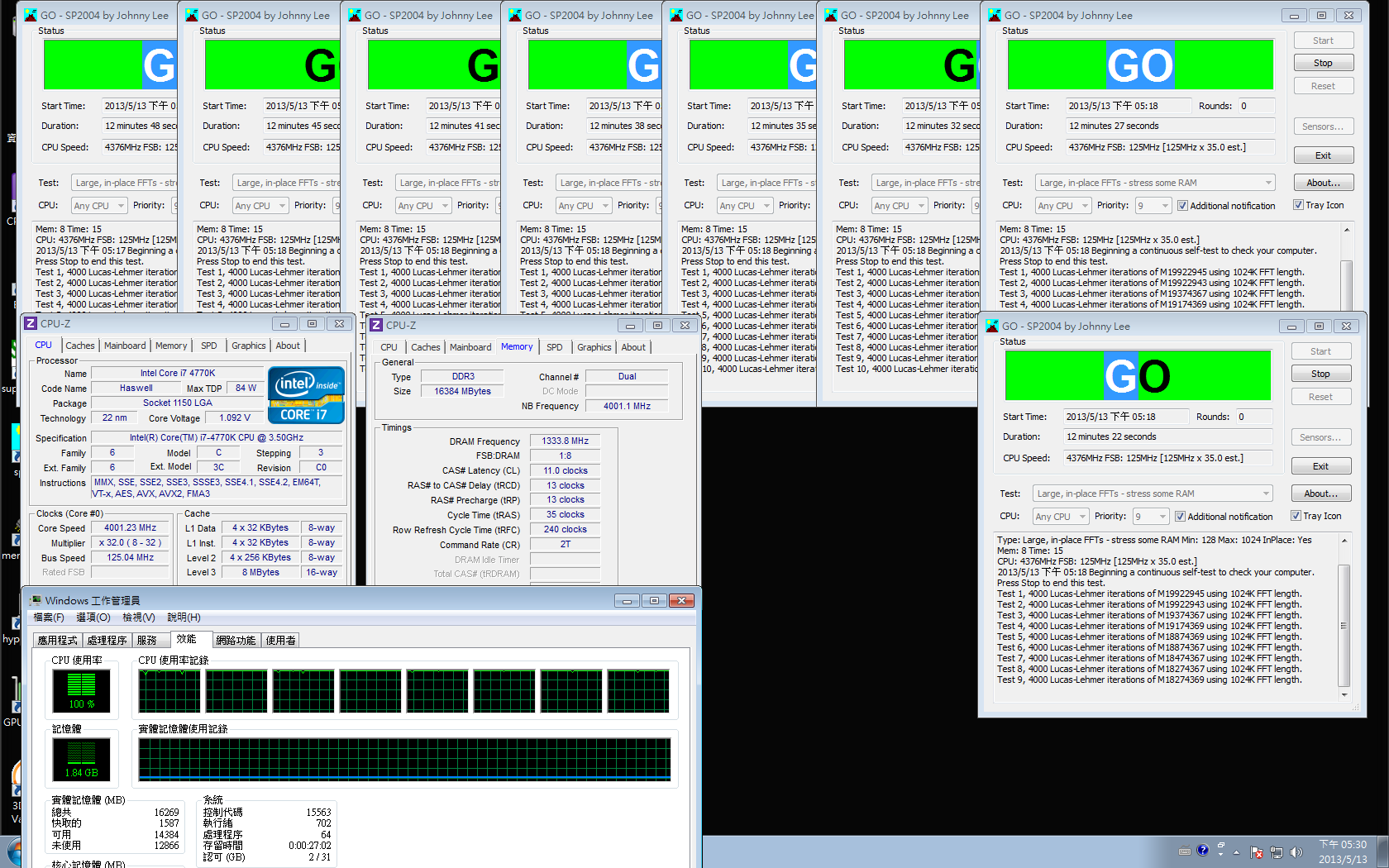The width and height of the screenshot is (1389, 868).
Task: Click title icon of SP2004 window lasting 12 minutes 32 sec
Action: 831,15
